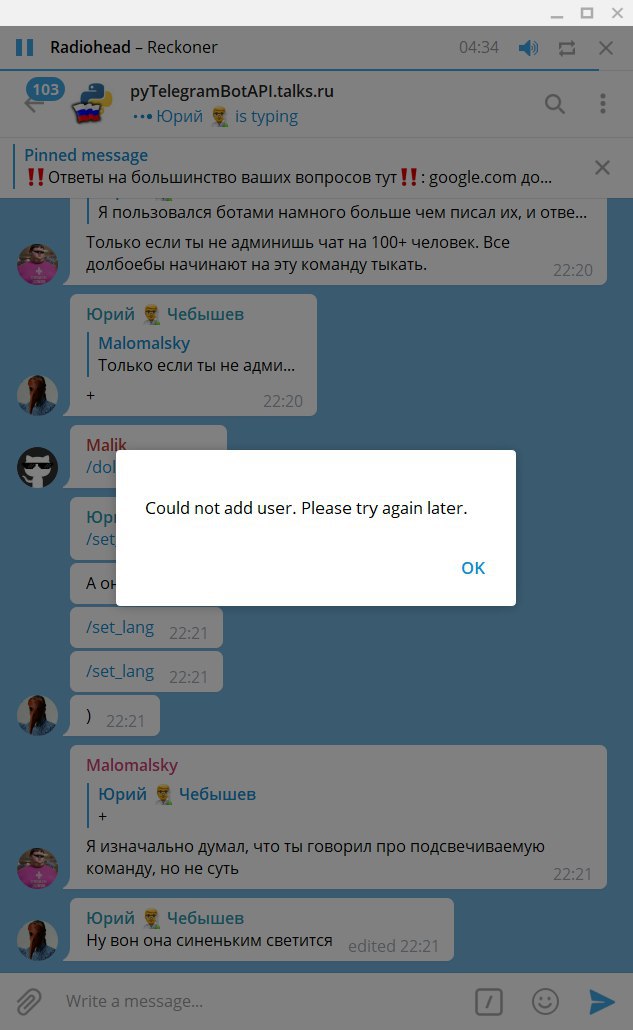The height and width of the screenshot is (1030, 633).
Task: Attach a file using paperclip icon
Action: (x=29, y=1001)
